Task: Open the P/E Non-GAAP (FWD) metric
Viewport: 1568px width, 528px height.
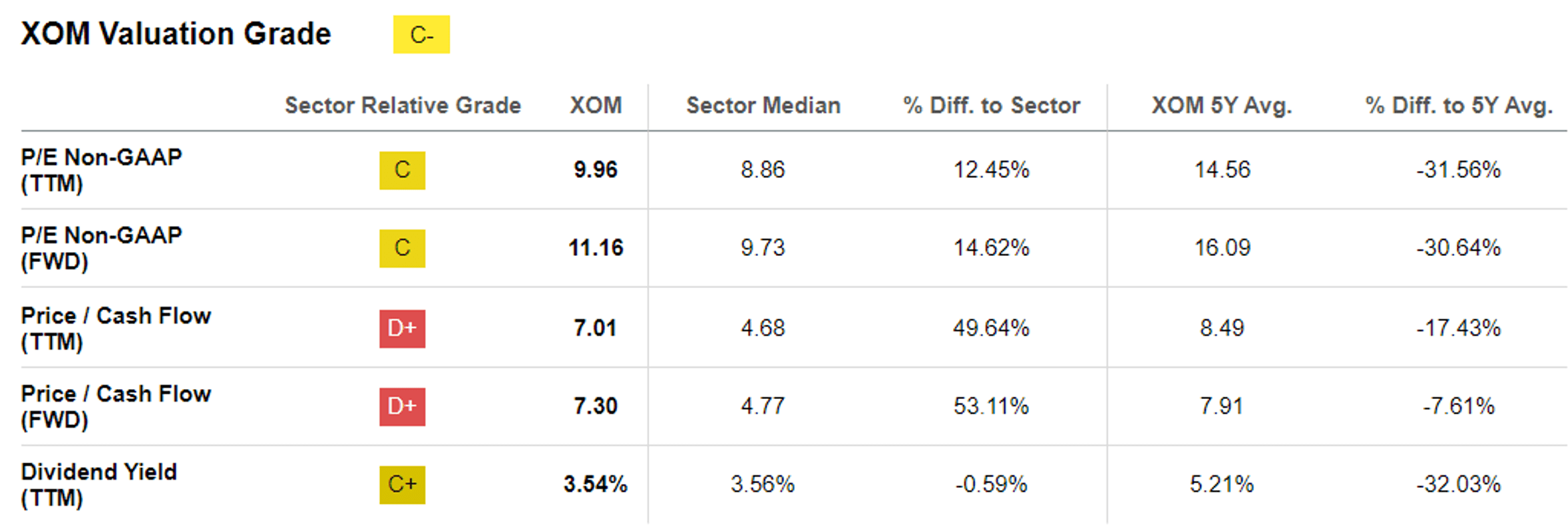Action: point(102,248)
